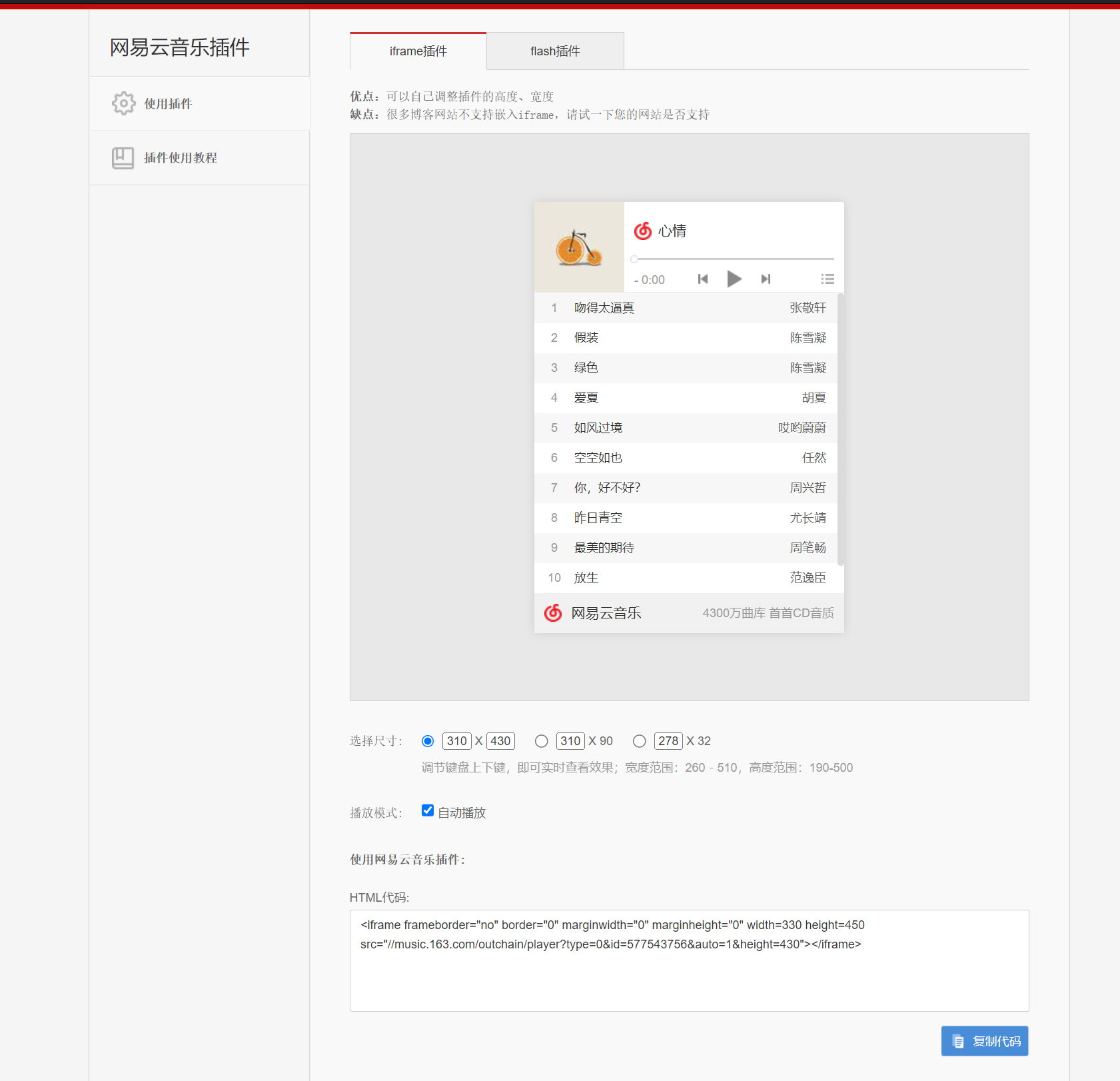Screen dimensions: 1120x1081
Task: Click artist name 范逸臣
Action: click(x=808, y=578)
